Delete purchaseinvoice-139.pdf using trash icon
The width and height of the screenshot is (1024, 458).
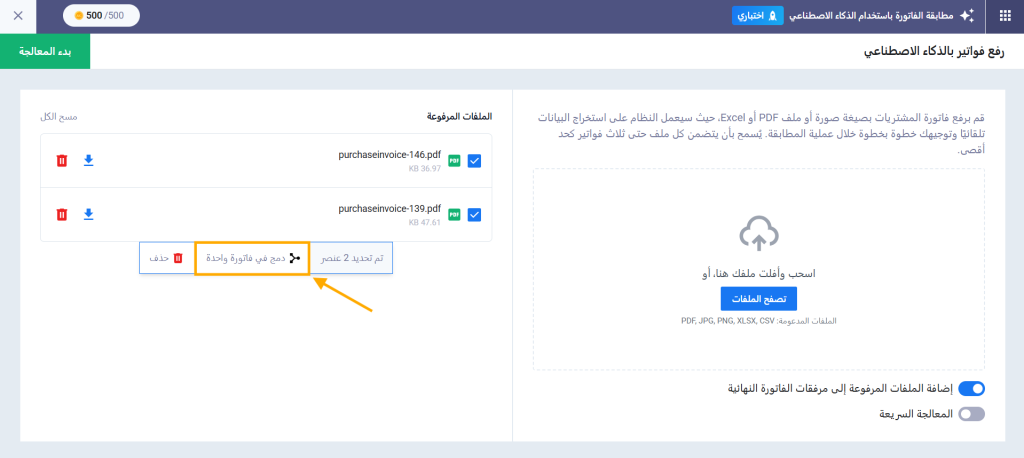(62, 214)
